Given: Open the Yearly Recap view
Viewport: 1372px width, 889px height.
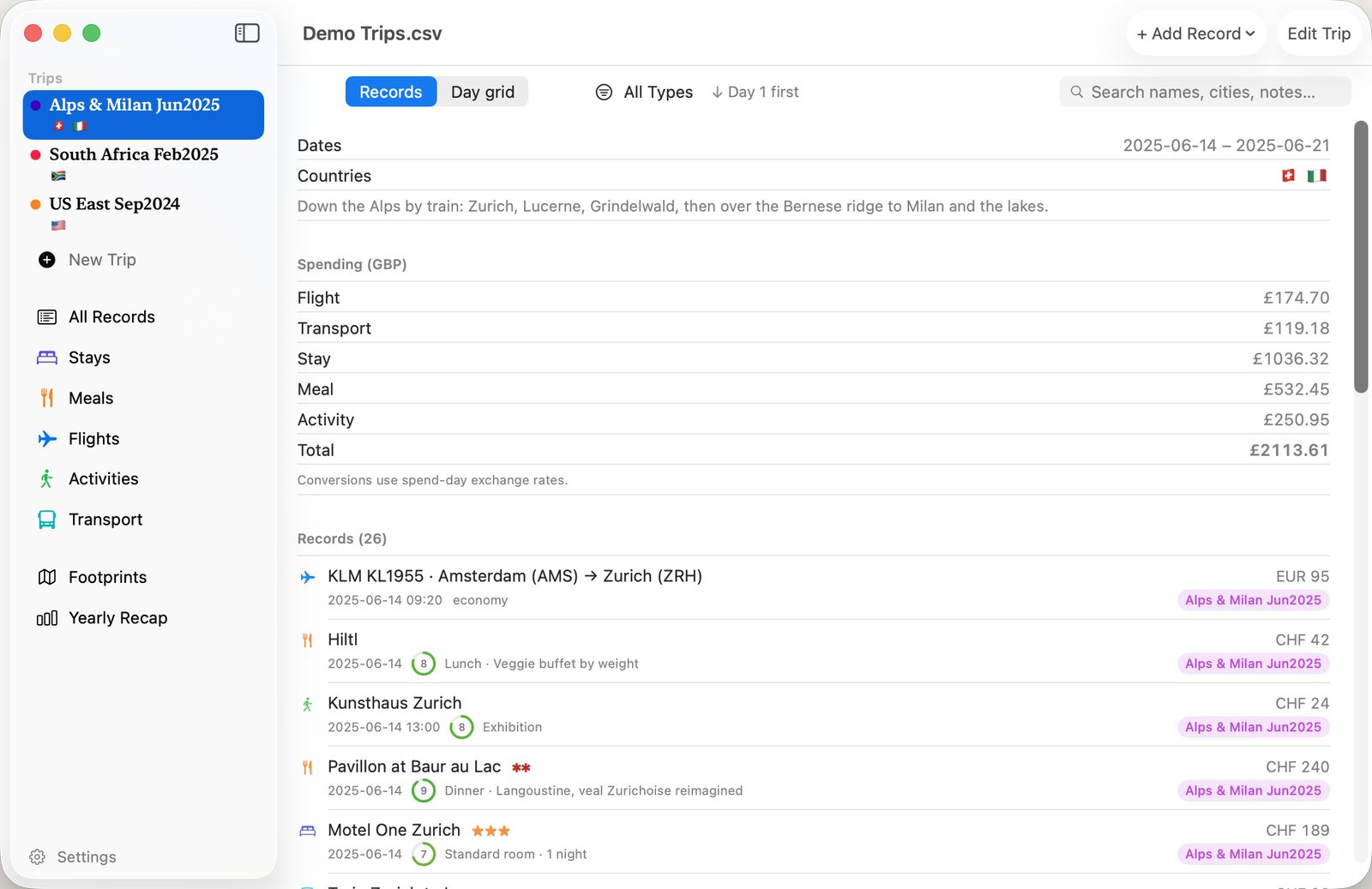Looking at the screenshot, I should coord(117,618).
